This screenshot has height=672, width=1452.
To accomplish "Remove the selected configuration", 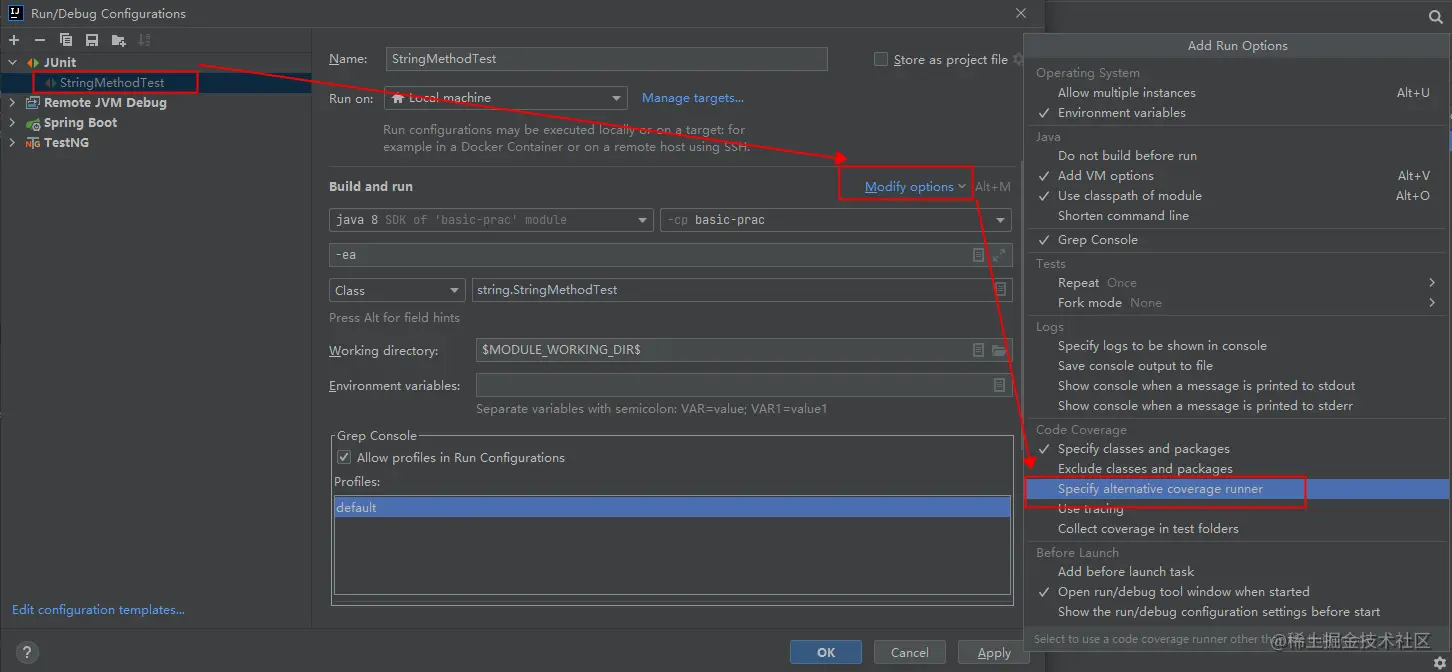I will [38, 40].
